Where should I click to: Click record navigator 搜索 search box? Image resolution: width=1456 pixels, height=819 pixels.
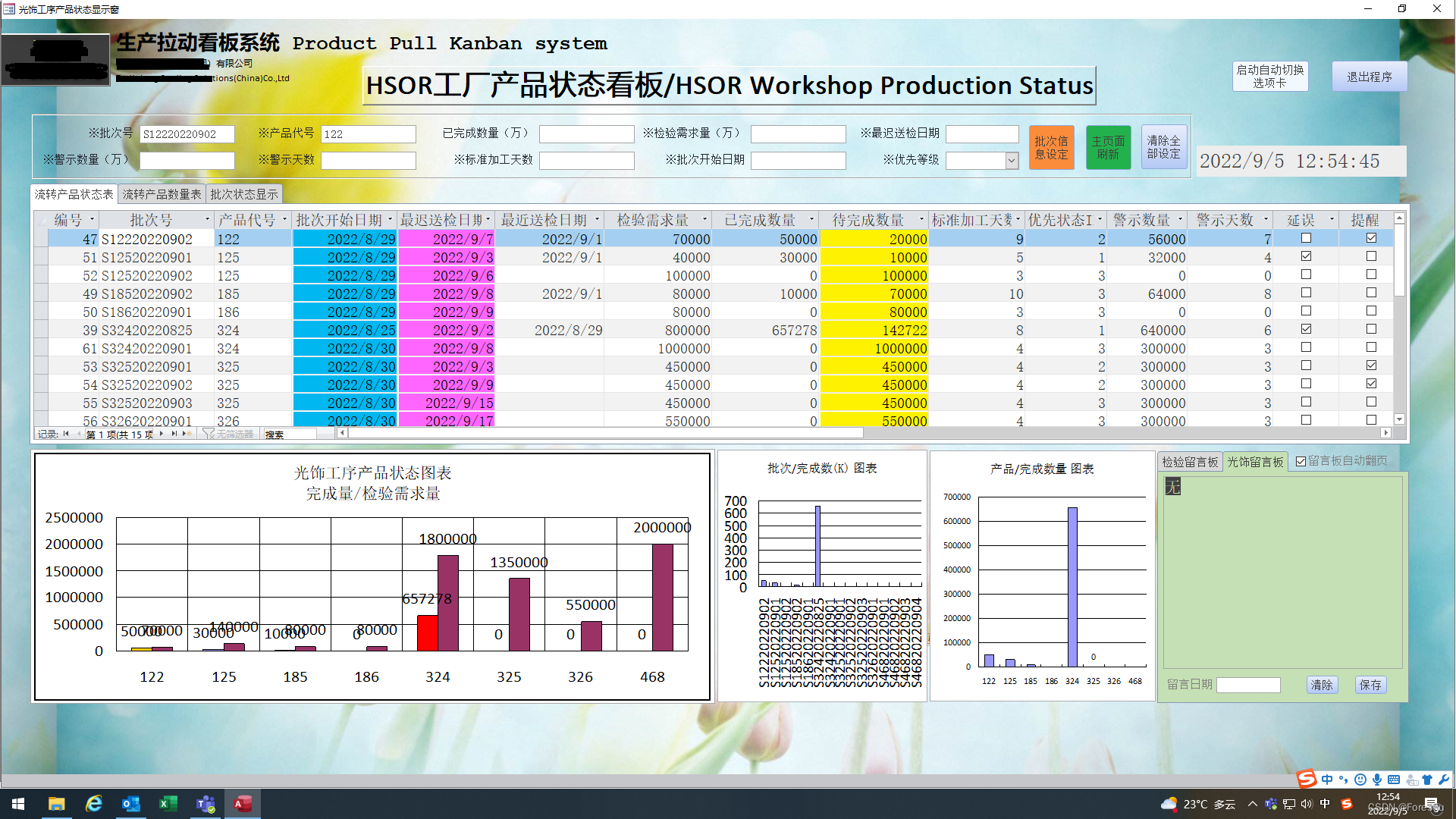(x=290, y=434)
